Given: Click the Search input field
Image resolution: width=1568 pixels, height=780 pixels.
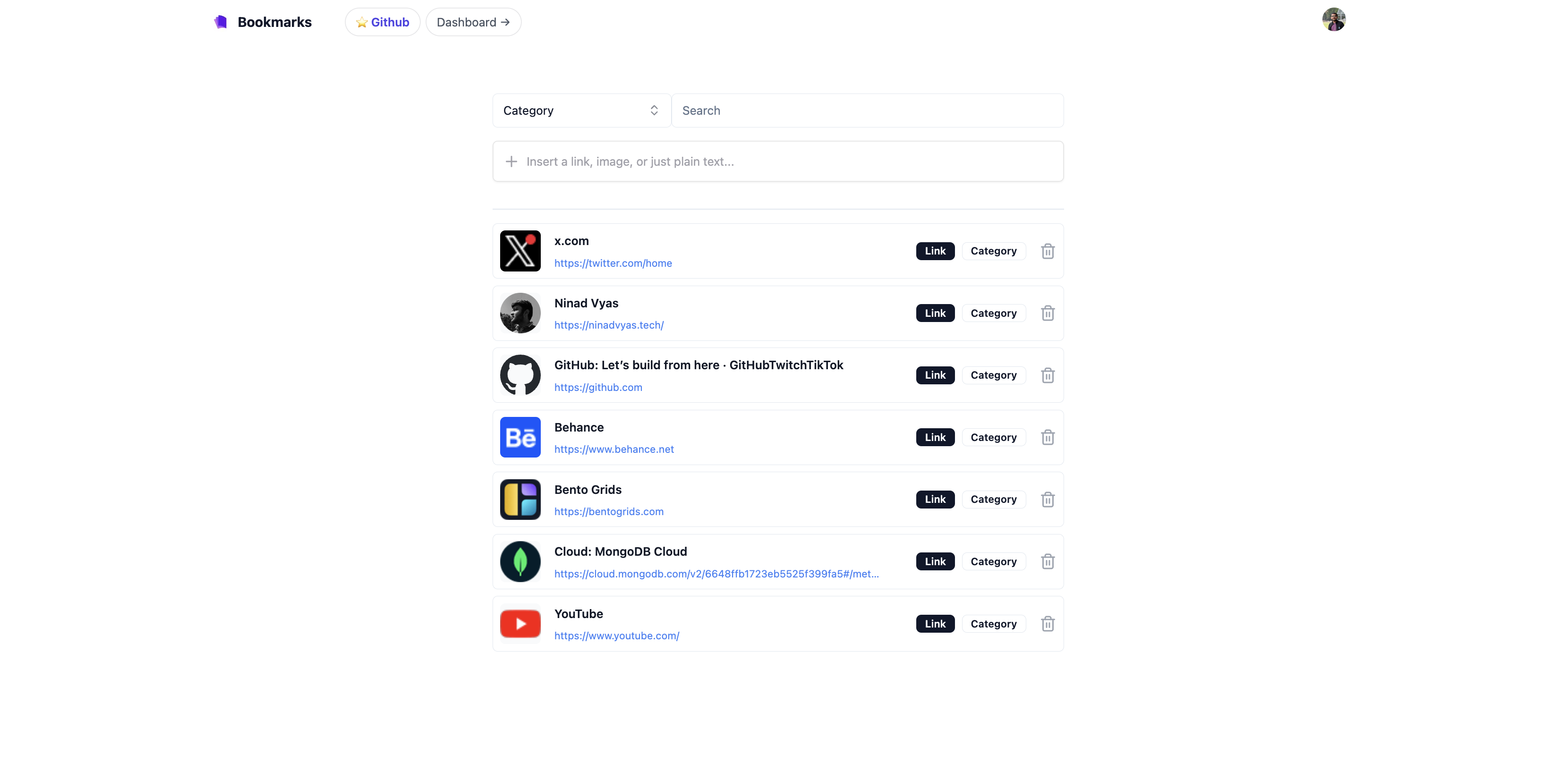Looking at the screenshot, I should 868,110.
